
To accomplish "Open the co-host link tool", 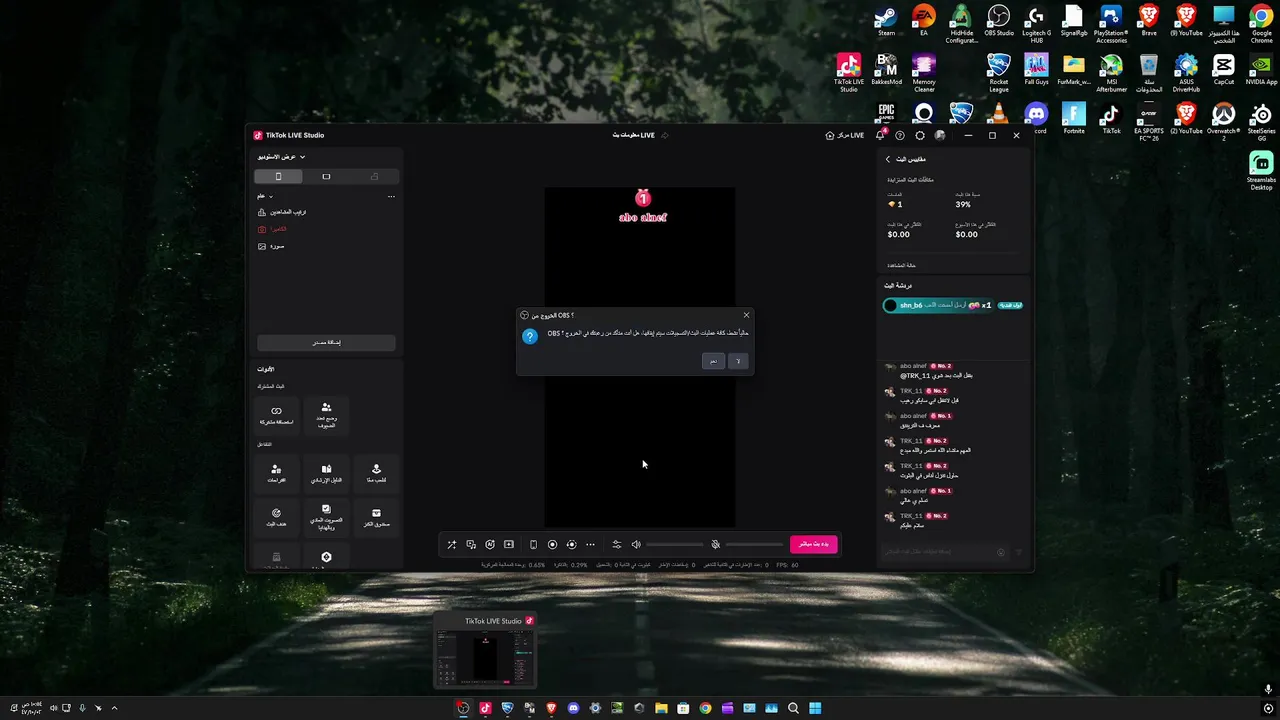I will tap(277, 415).
